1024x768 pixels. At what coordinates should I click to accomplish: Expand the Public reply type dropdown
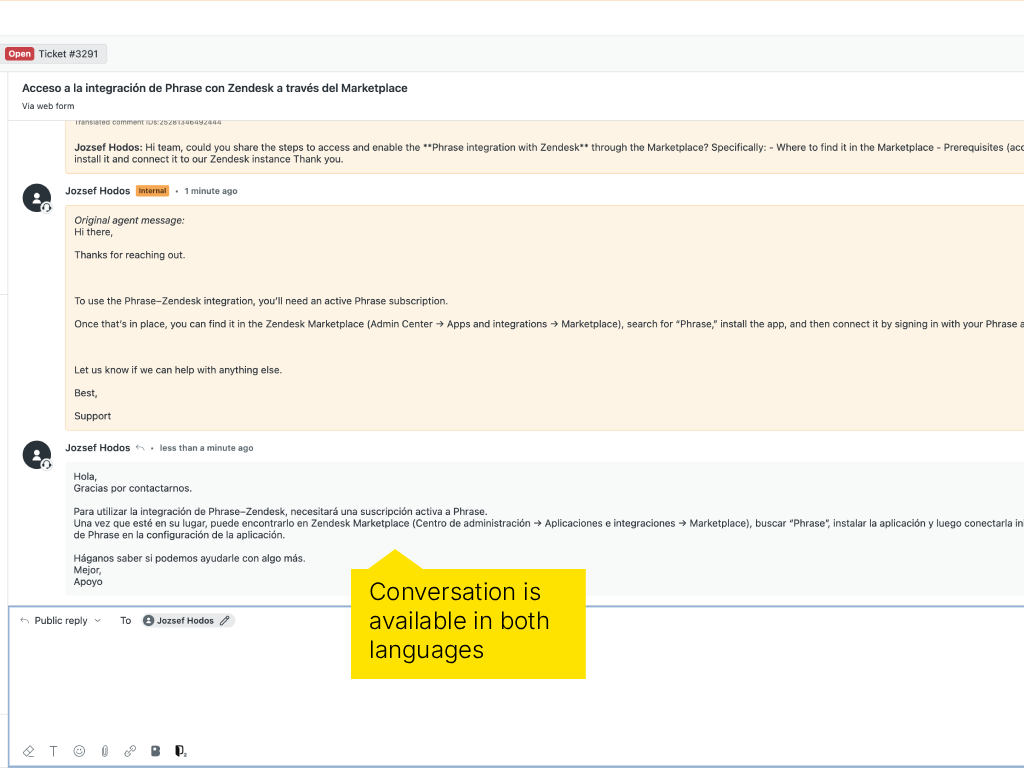97,621
